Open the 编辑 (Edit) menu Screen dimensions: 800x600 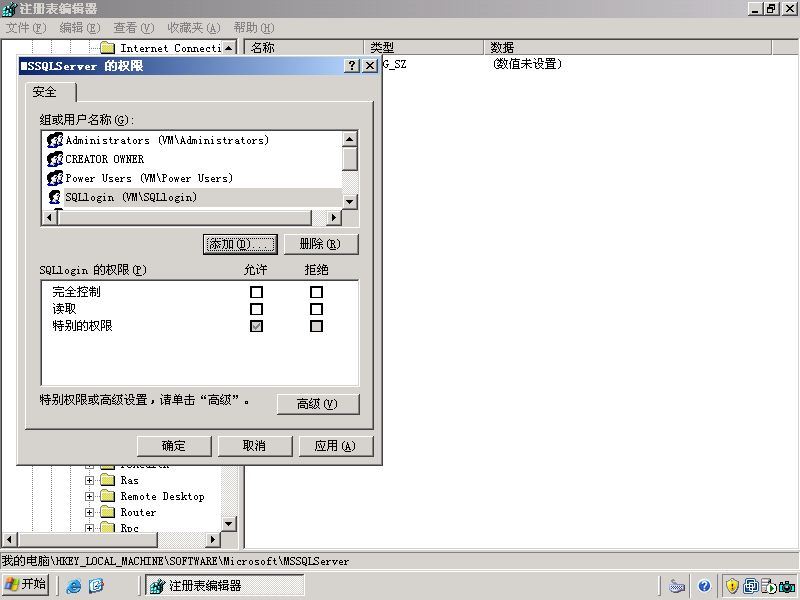point(80,28)
